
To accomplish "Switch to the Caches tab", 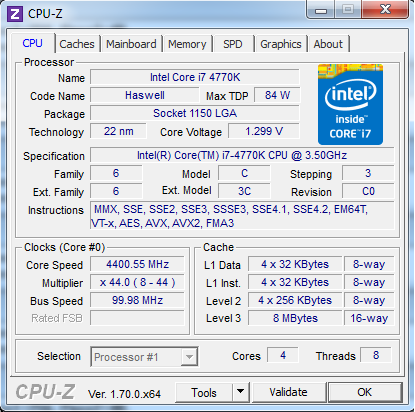I will click(x=77, y=44).
